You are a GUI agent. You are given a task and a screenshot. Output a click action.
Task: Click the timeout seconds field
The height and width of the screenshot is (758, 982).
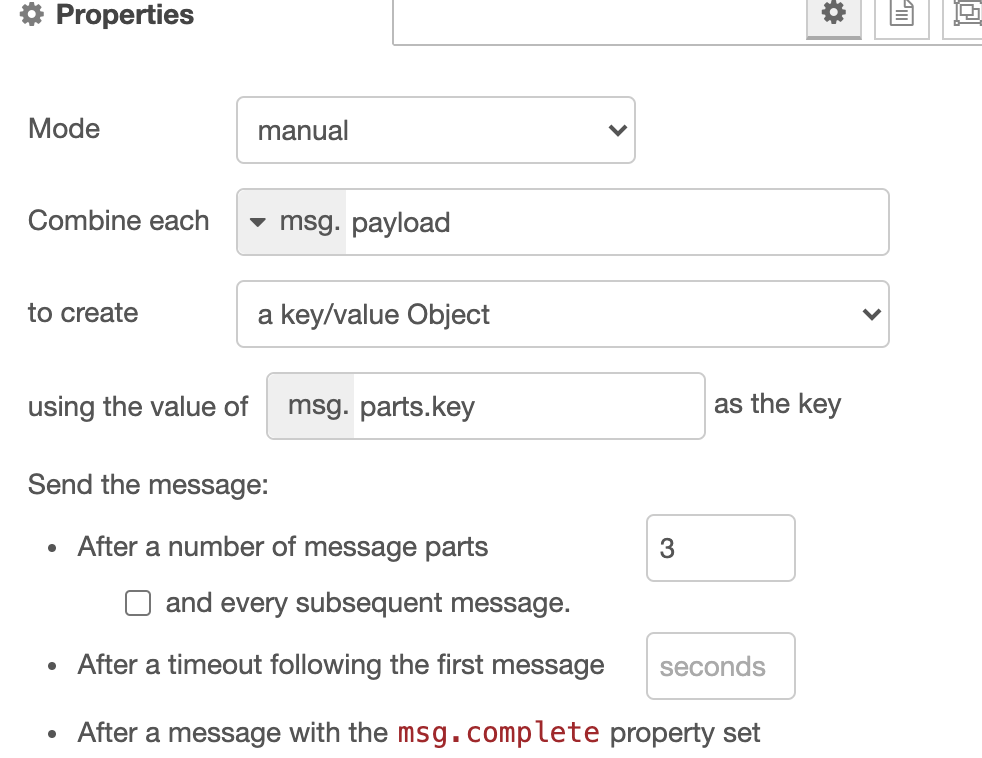720,666
